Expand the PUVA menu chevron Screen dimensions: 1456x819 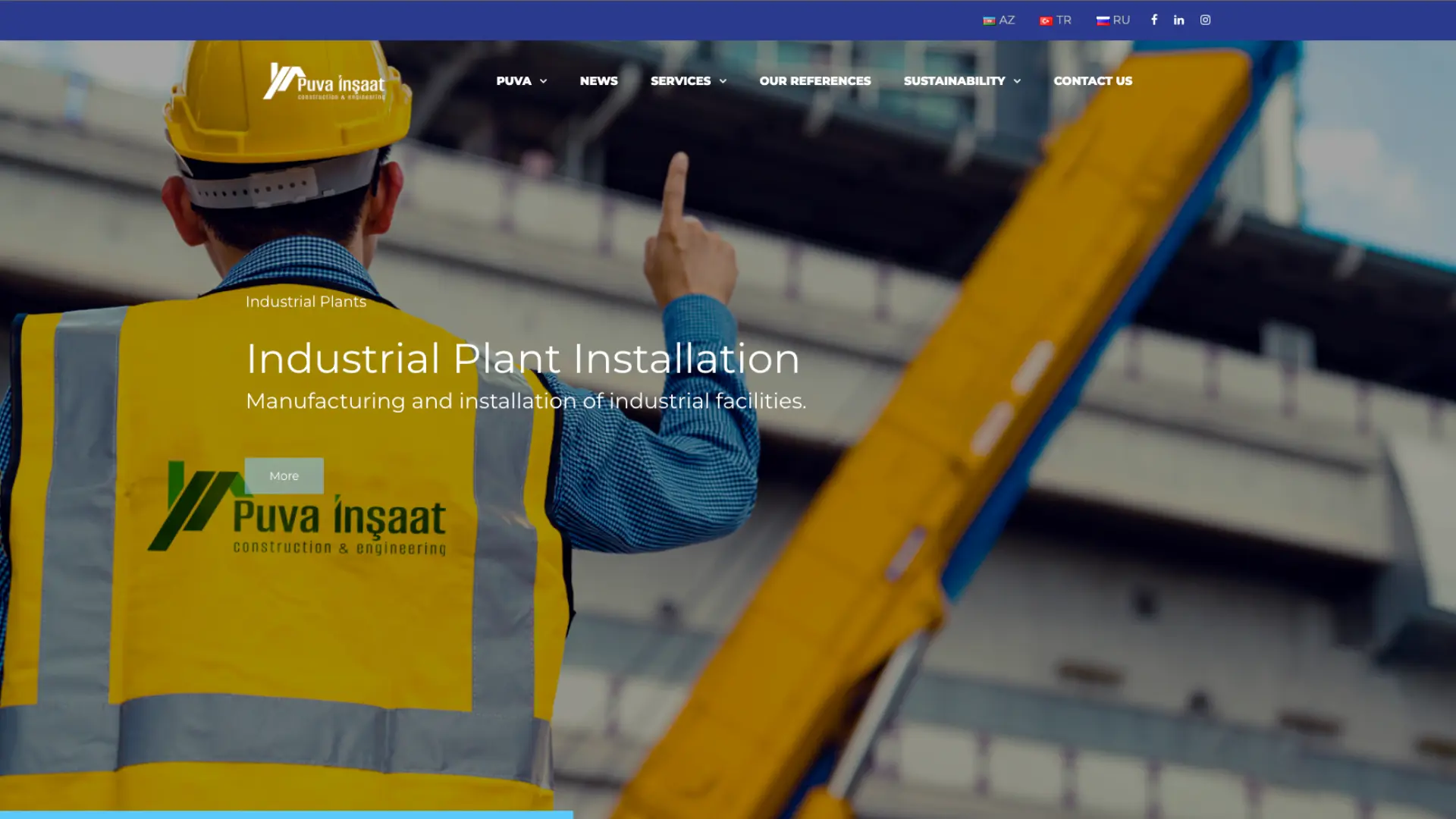(543, 81)
